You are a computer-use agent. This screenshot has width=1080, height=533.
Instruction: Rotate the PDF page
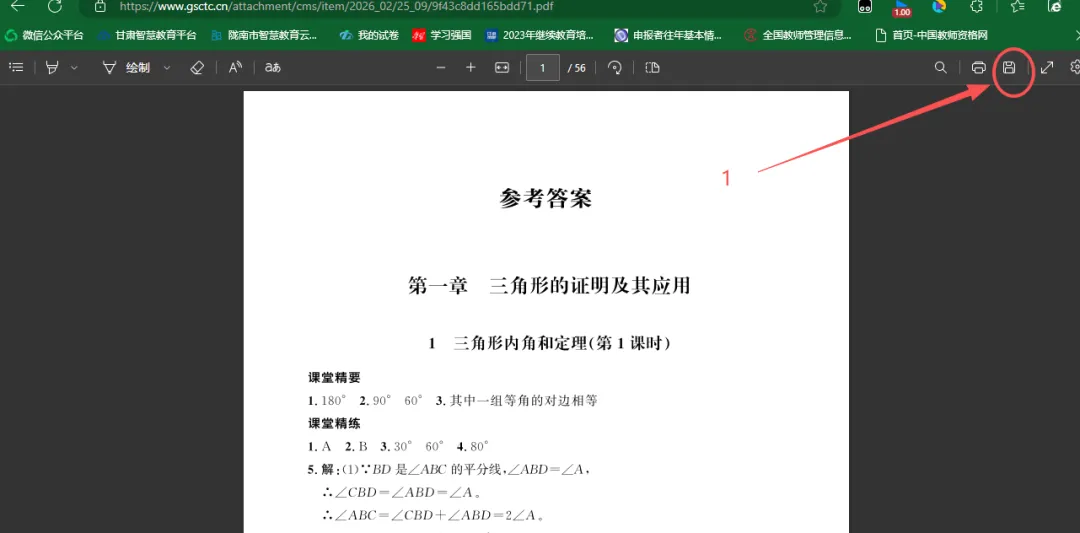point(614,67)
